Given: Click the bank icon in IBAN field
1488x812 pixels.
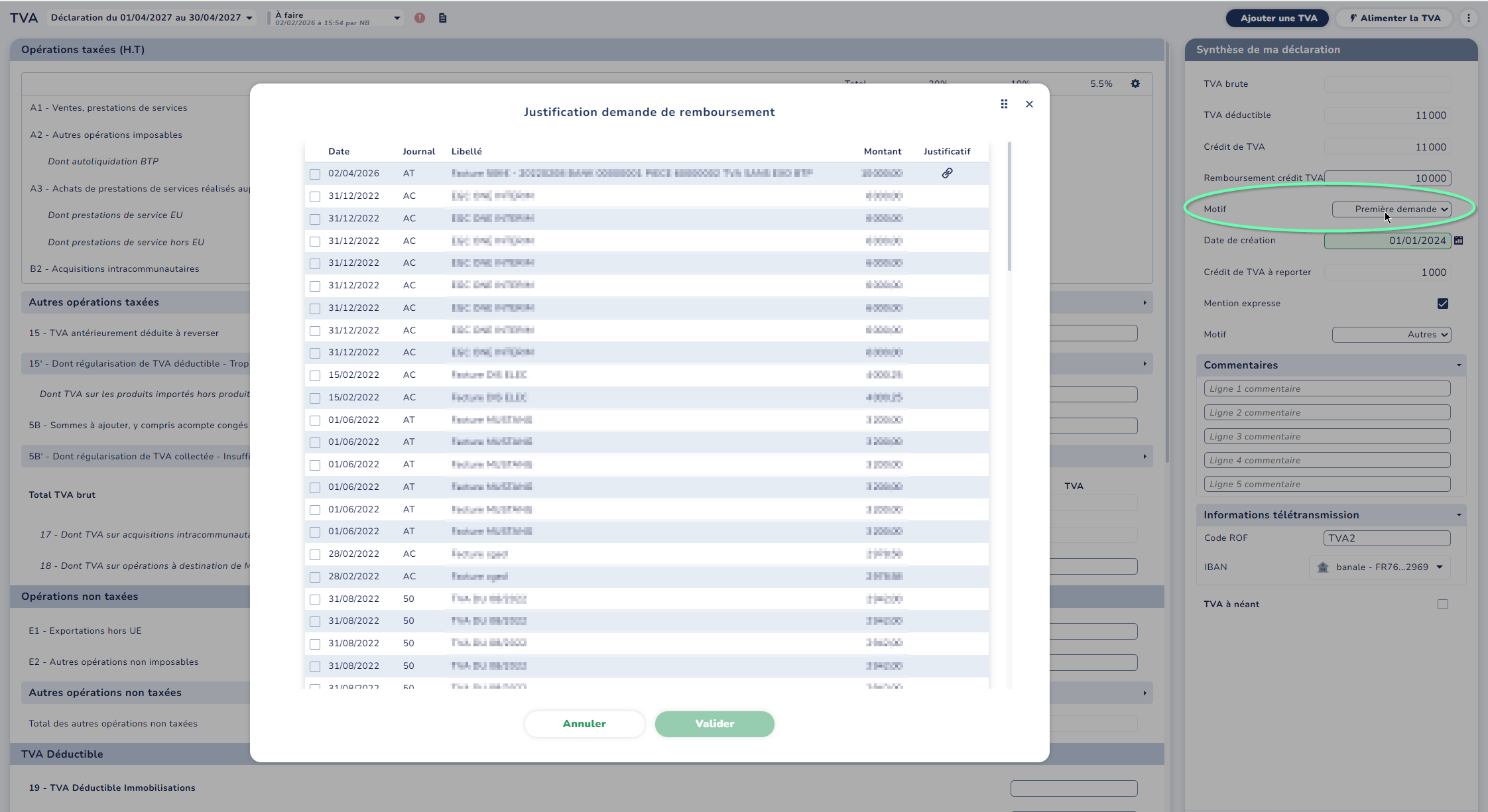Looking at the screenshot, I should (1323, 567).
